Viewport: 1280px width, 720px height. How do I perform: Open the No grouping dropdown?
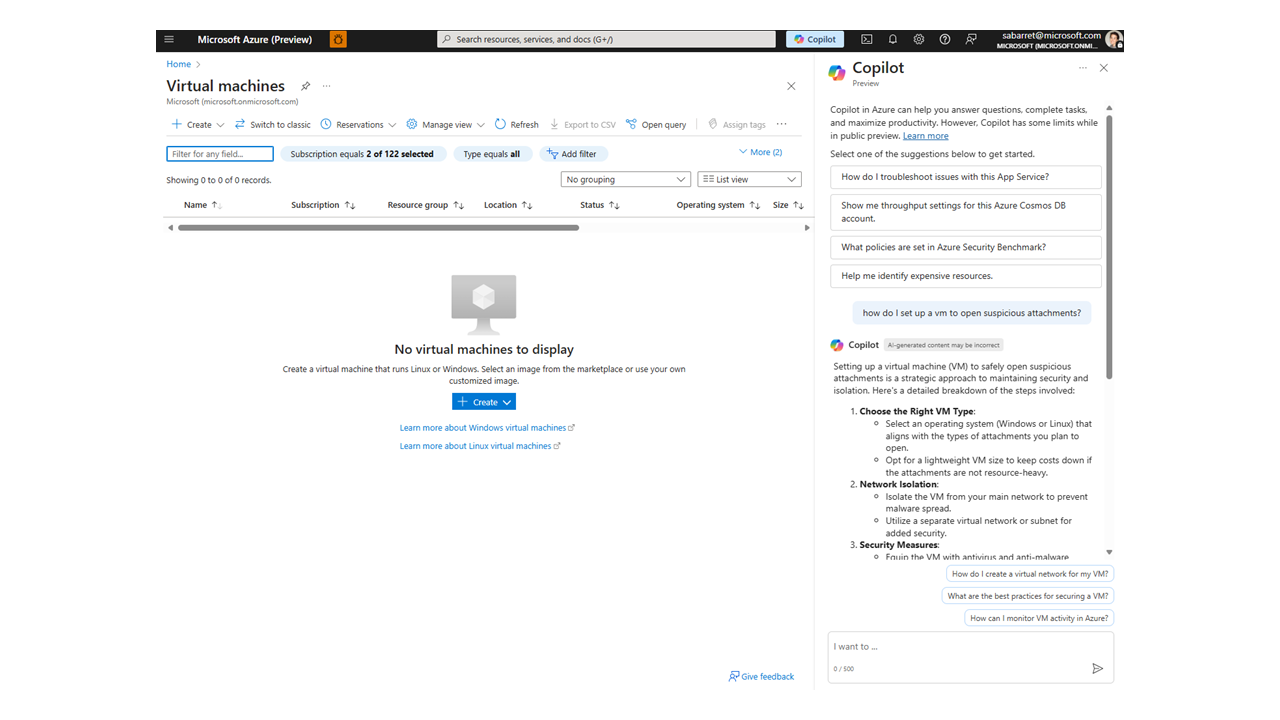(x=626, y=180)
